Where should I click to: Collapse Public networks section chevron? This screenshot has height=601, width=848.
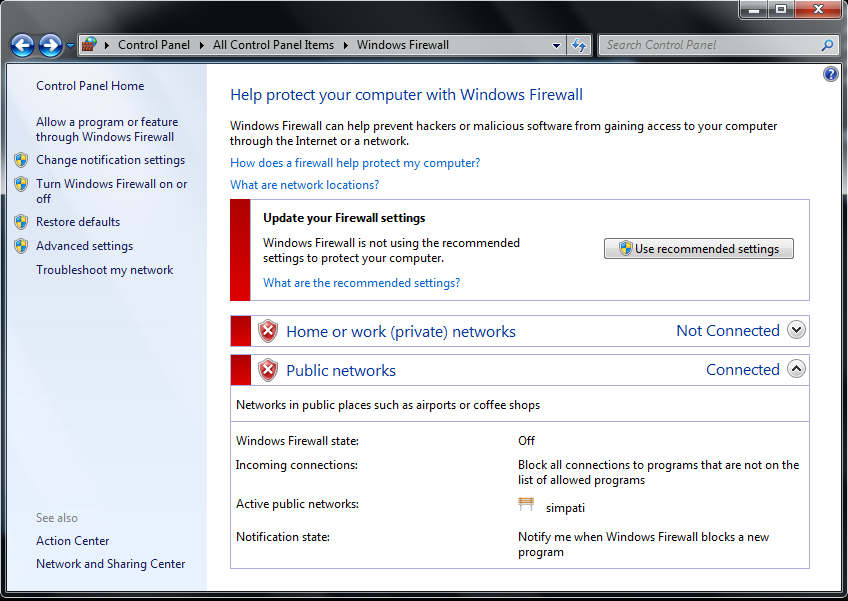796,369
